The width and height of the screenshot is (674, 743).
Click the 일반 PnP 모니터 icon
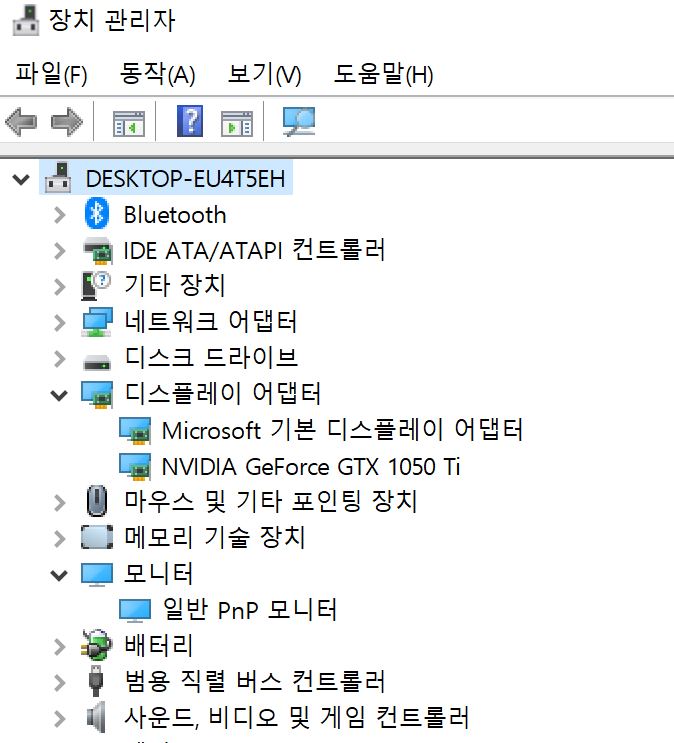click(135, 610)
